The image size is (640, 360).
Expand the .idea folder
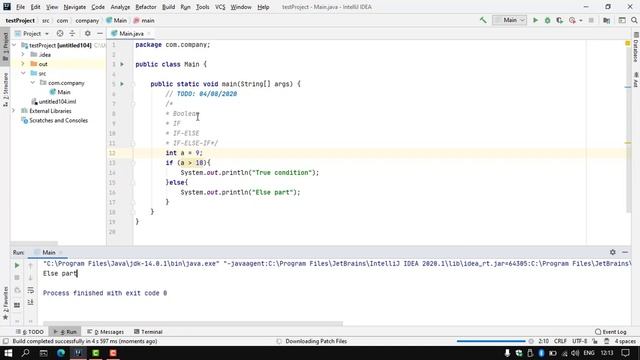[23, 54]
